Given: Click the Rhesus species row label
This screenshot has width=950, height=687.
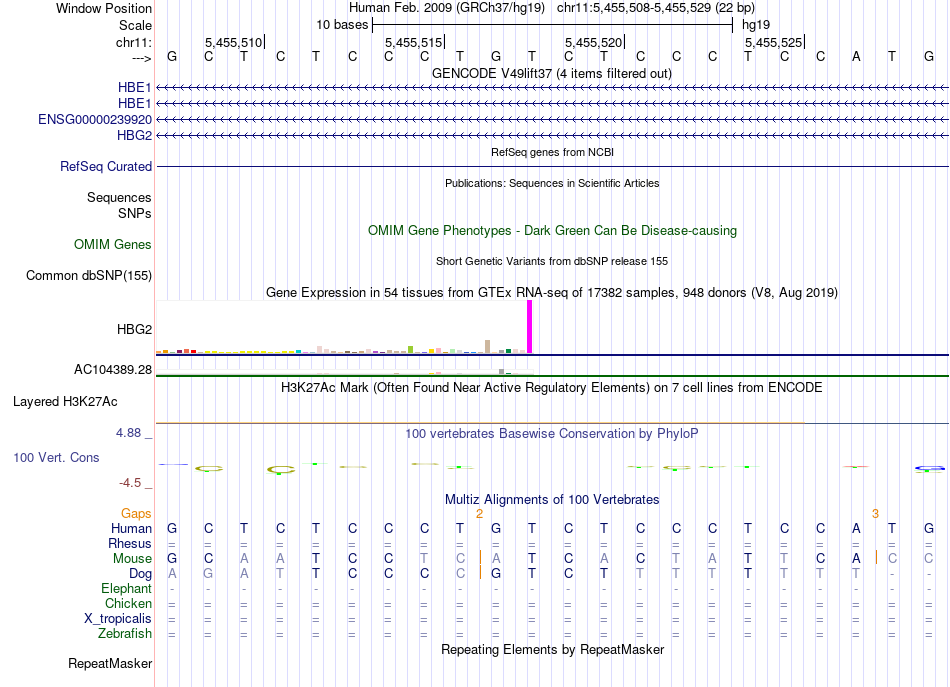Looking at the screenshot, I should [130, 543].
